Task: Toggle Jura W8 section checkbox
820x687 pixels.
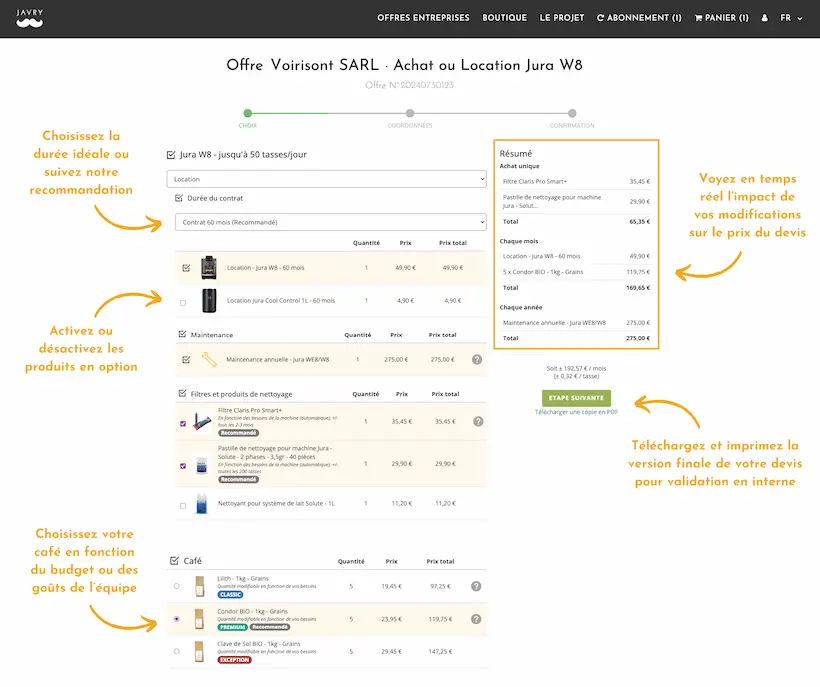Action: (171, 155)
